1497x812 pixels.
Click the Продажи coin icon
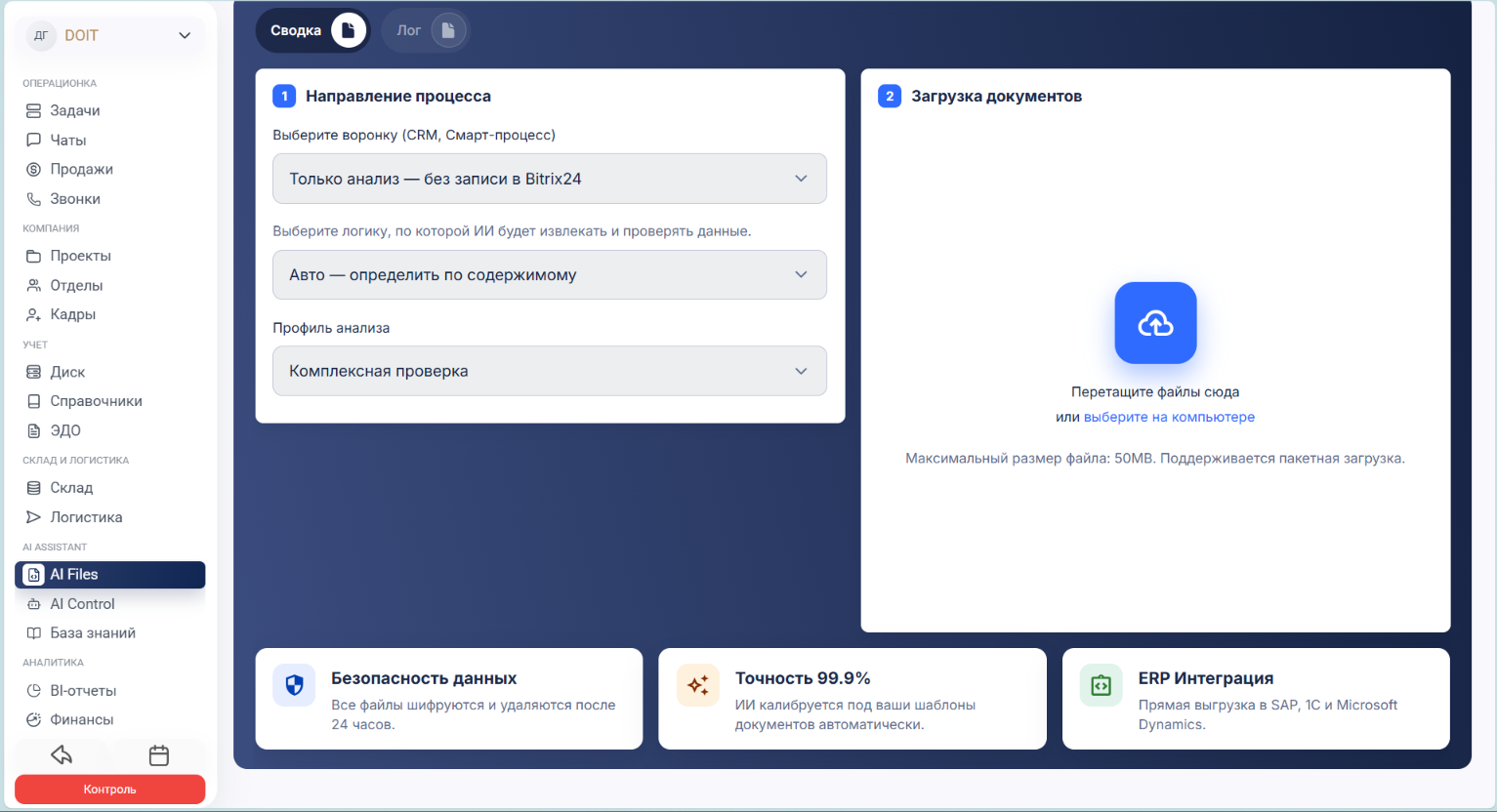click(x=33, y=169)
